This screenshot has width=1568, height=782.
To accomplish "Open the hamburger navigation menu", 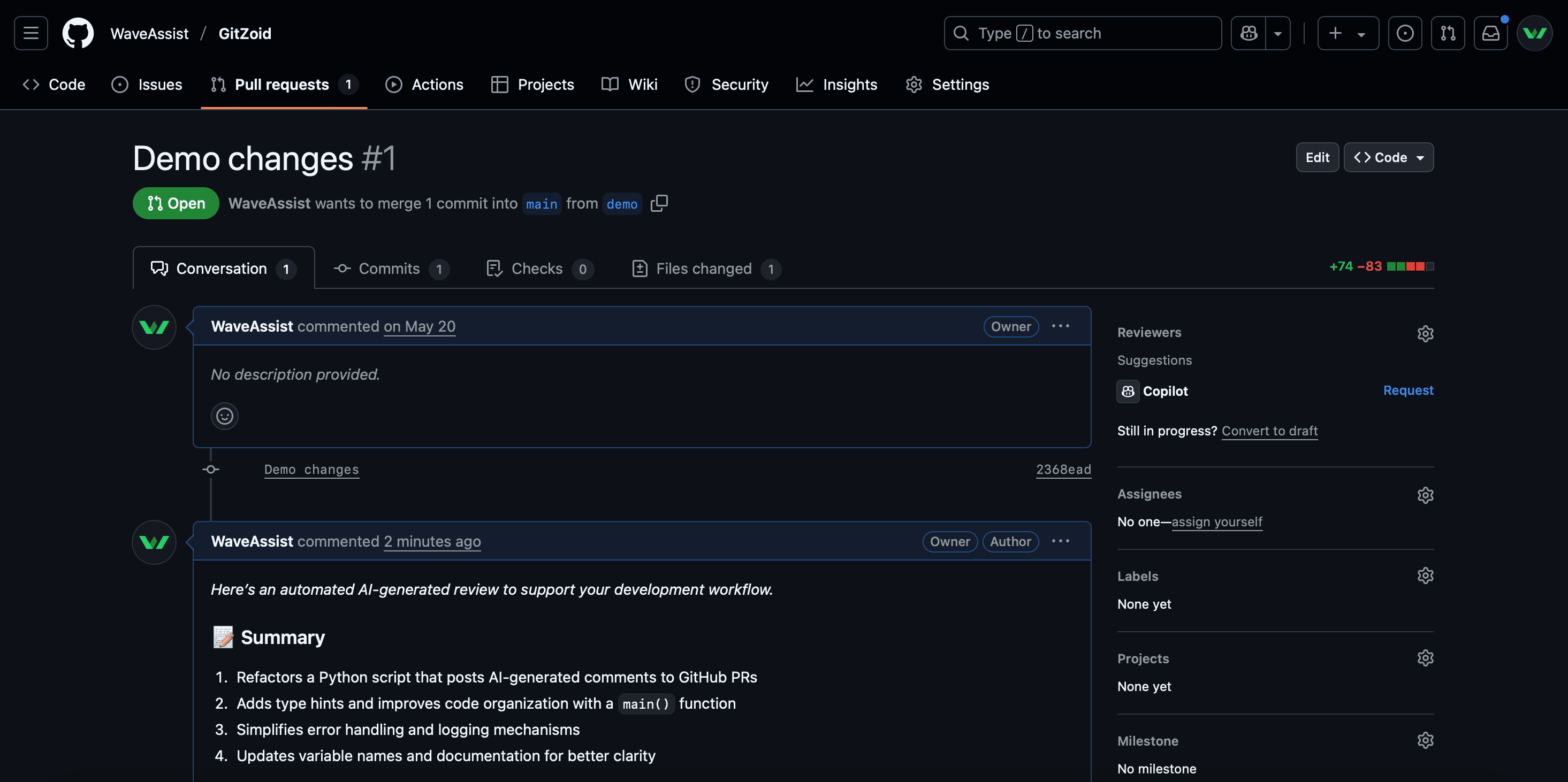I will [x=31, y=33].
